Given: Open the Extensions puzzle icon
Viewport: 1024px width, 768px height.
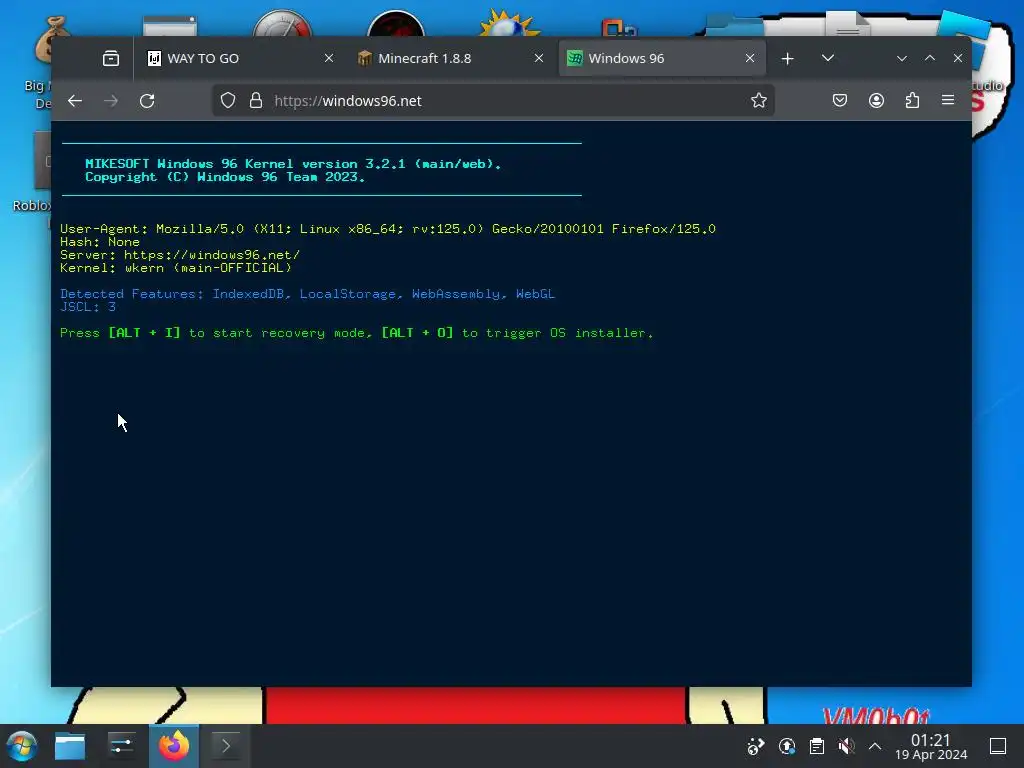Looking at the screenshot, I should tap(912, 101).
